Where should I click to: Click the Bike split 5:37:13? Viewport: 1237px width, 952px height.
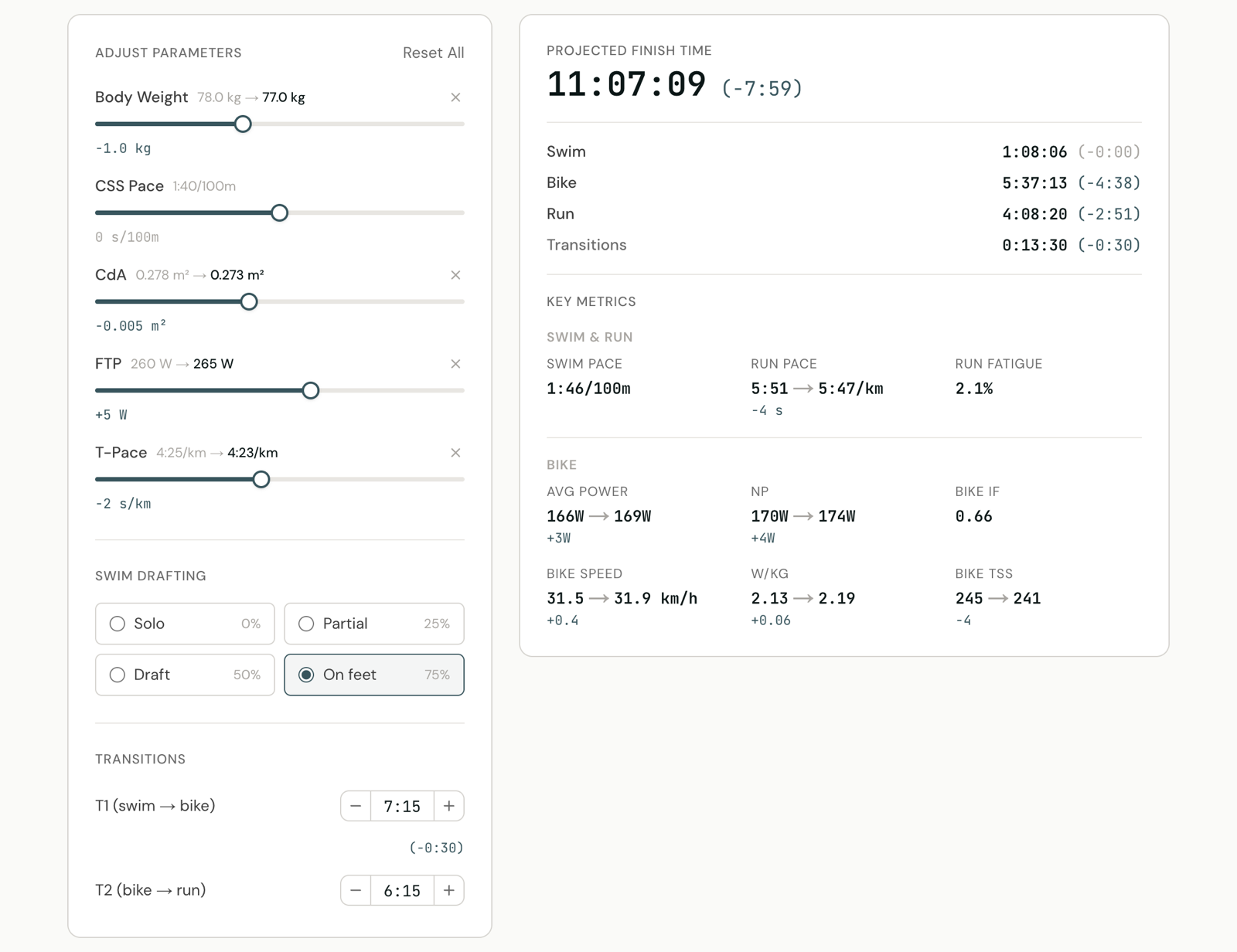1034,183
